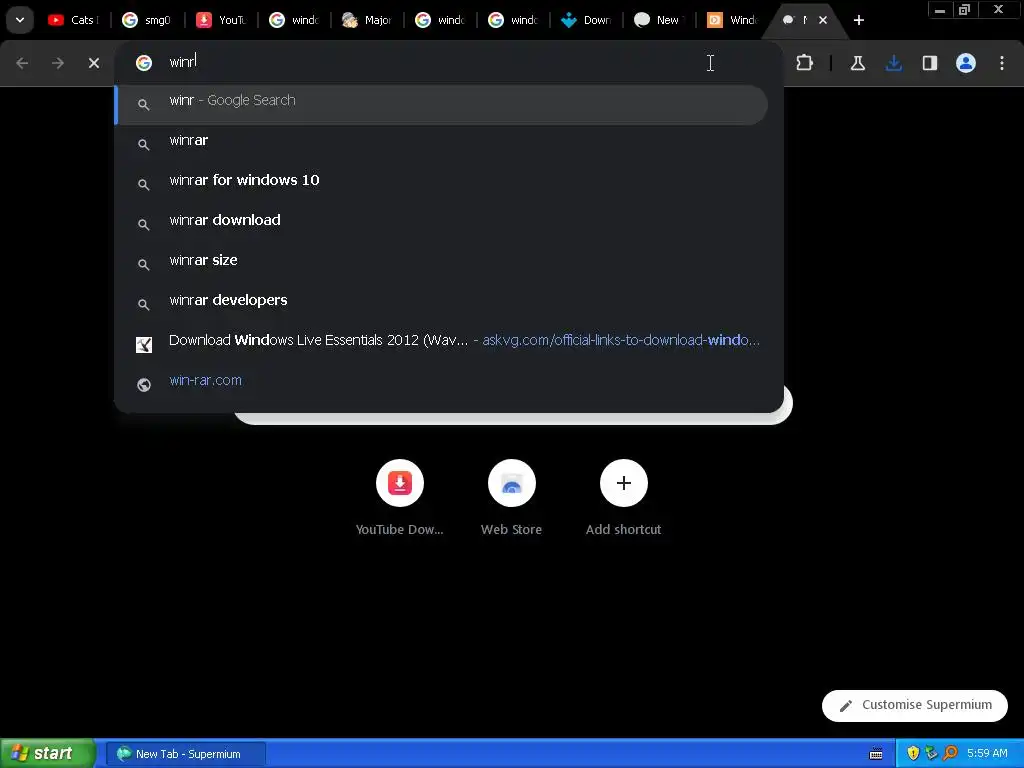This screenshot has height=768, width=1024.
Task: Click Customise Supermium button
Action: (914, 705)
